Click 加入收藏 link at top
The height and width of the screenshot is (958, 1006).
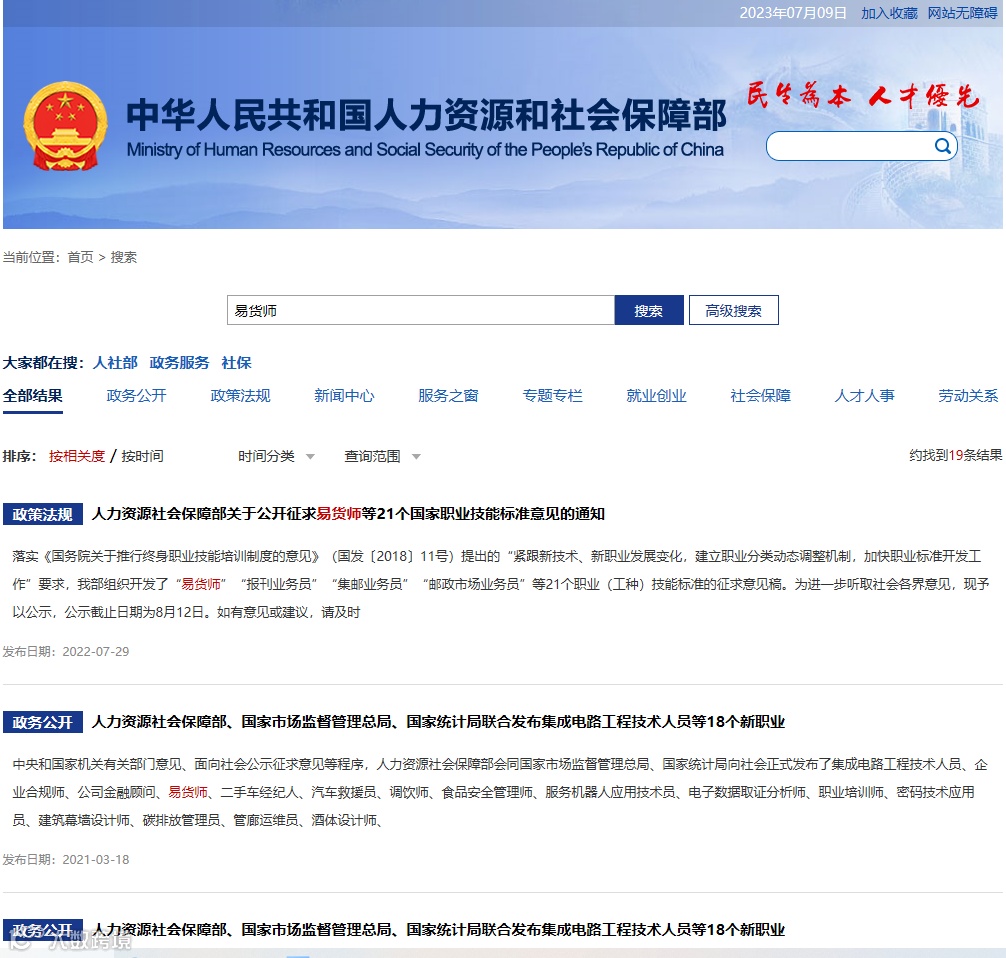[x=889, y=13]
